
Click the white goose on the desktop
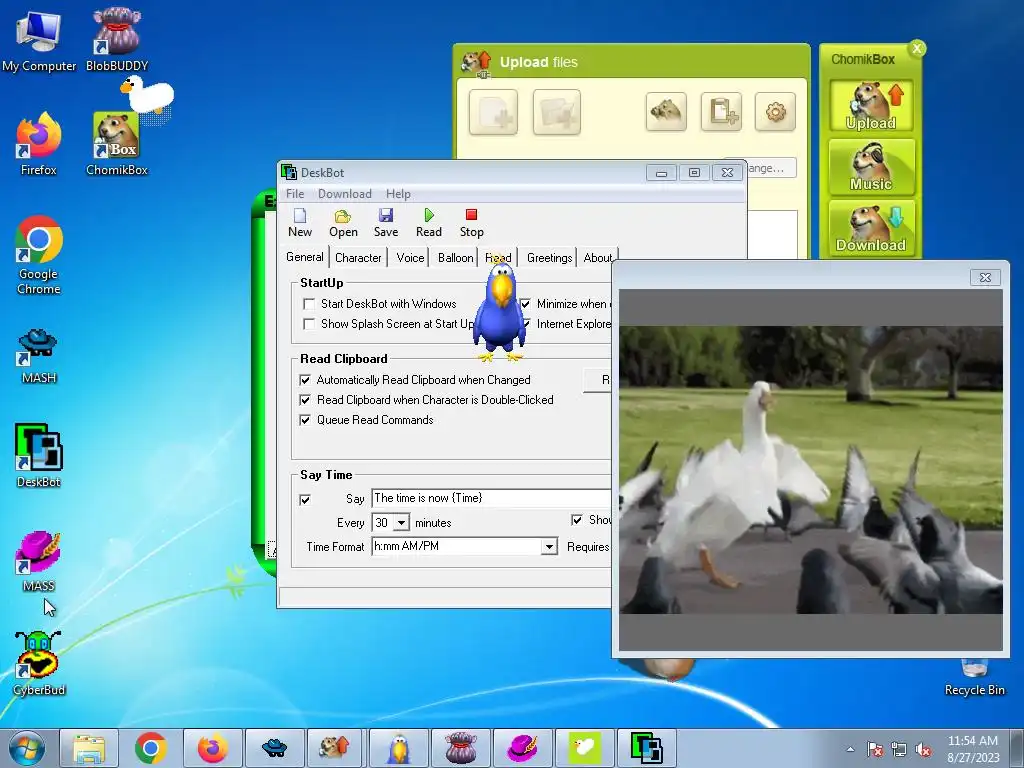[x=147, y=95]
